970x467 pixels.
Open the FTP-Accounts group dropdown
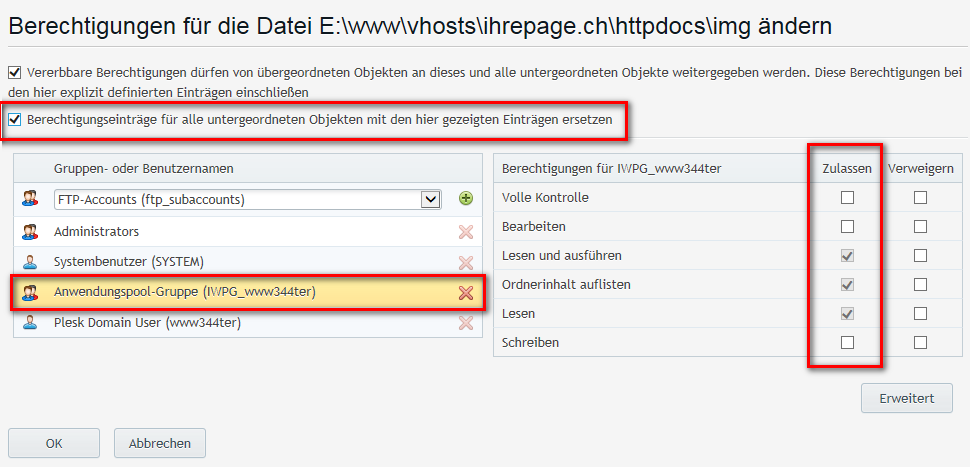[x=431, y=199]
